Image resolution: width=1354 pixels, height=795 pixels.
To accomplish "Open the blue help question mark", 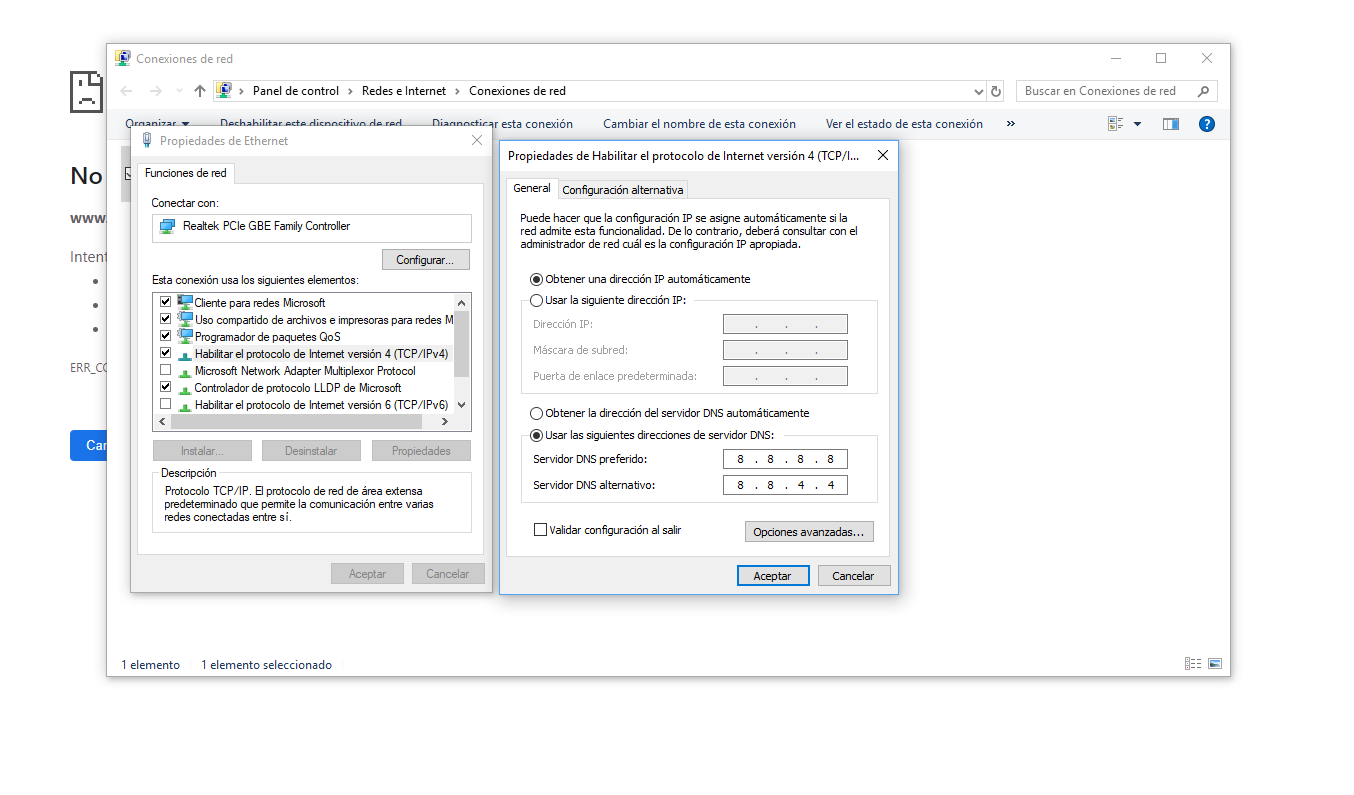I will coord(1207,124).
